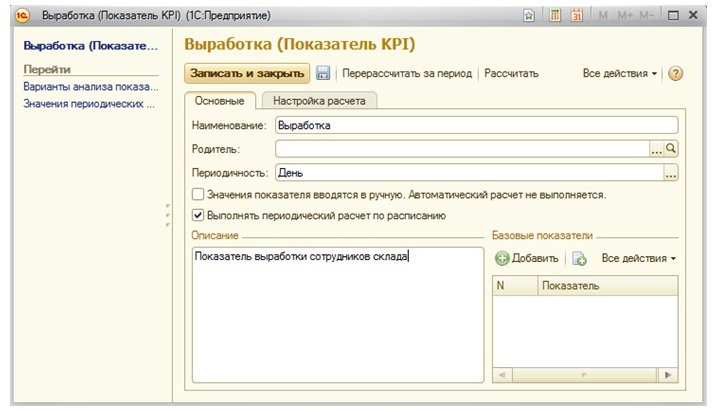Screen dimensions: 720x413
Task: Click right arrow of table horizontal scrollbar
Action: pos(668,375)
